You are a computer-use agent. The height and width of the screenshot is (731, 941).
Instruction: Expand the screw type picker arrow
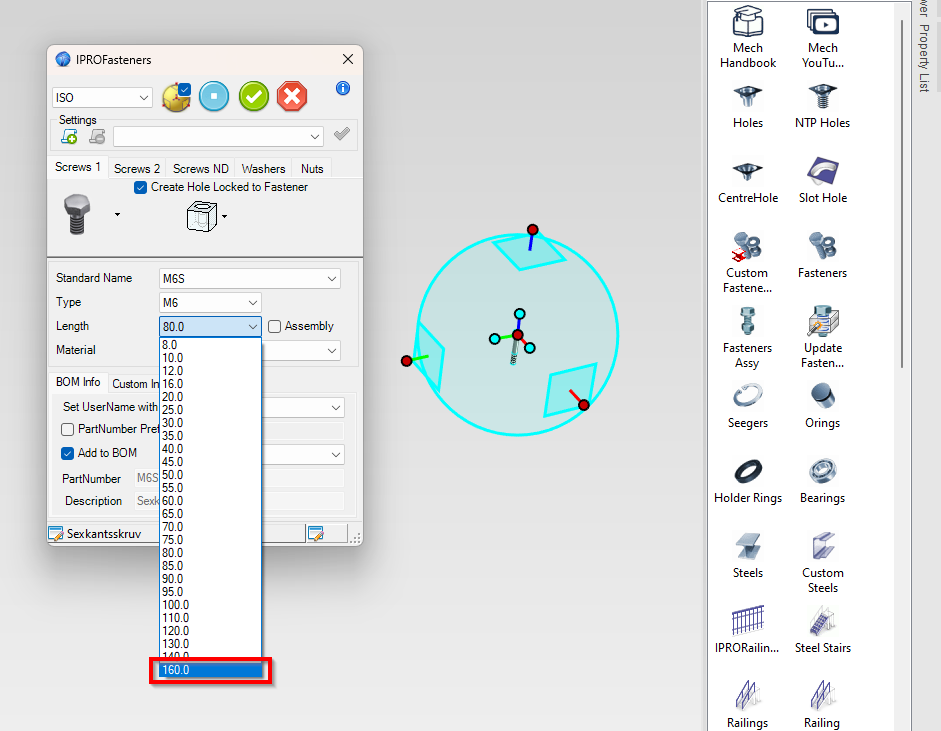coord(118,214)
